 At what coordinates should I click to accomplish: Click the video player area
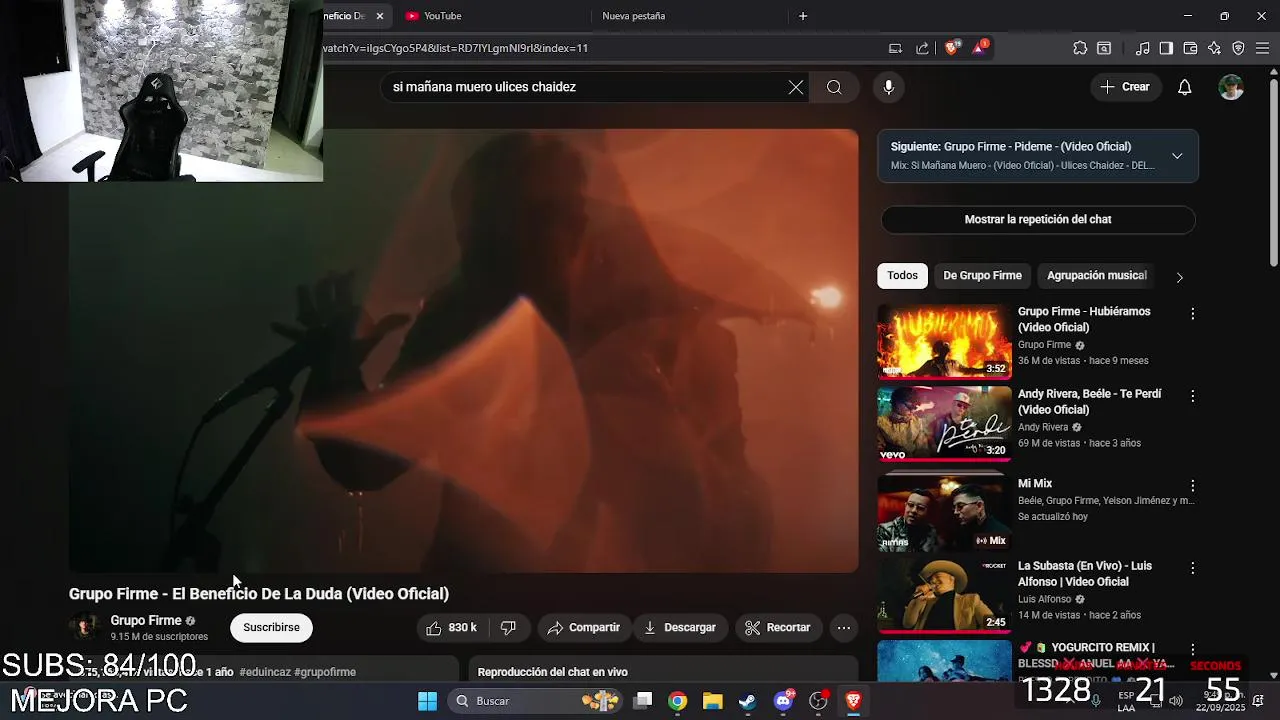click(463, 350)
